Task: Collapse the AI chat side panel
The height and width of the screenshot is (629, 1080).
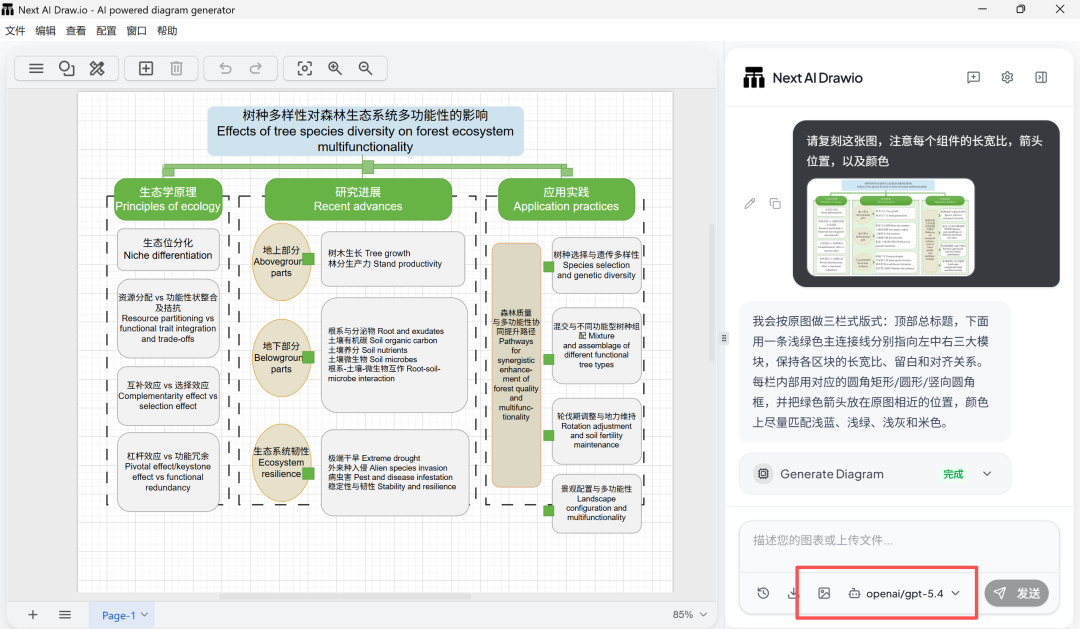Action: coord(1041,78)
